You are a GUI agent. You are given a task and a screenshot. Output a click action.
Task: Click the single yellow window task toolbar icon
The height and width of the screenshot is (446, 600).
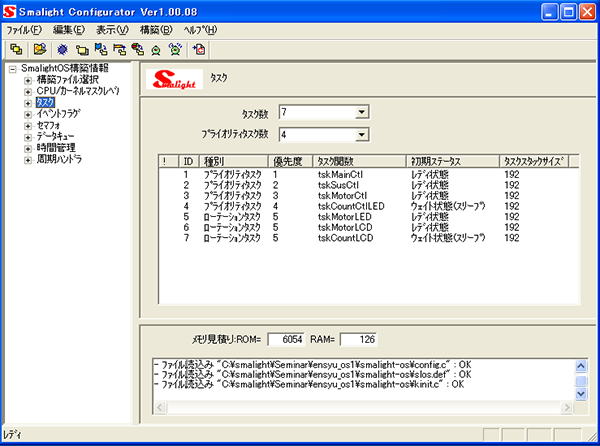(83, 48)
